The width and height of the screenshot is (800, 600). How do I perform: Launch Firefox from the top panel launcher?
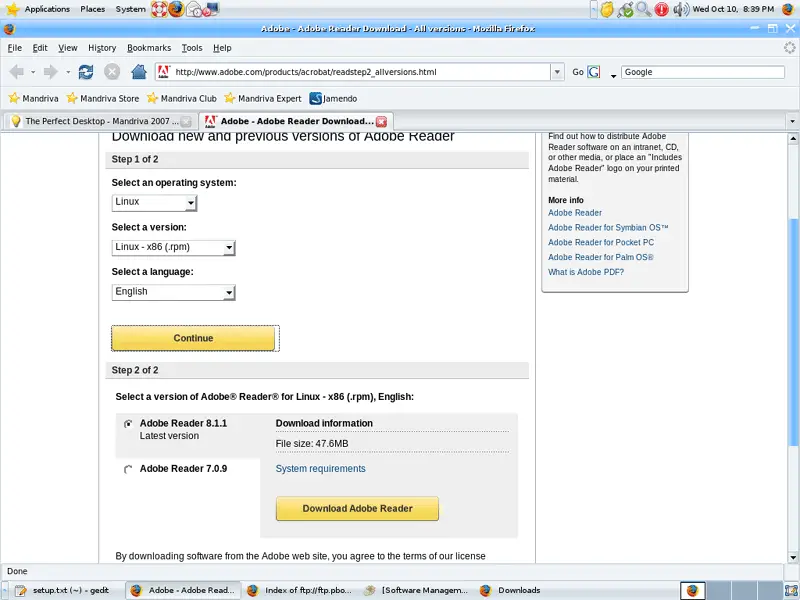click(176, 9)
